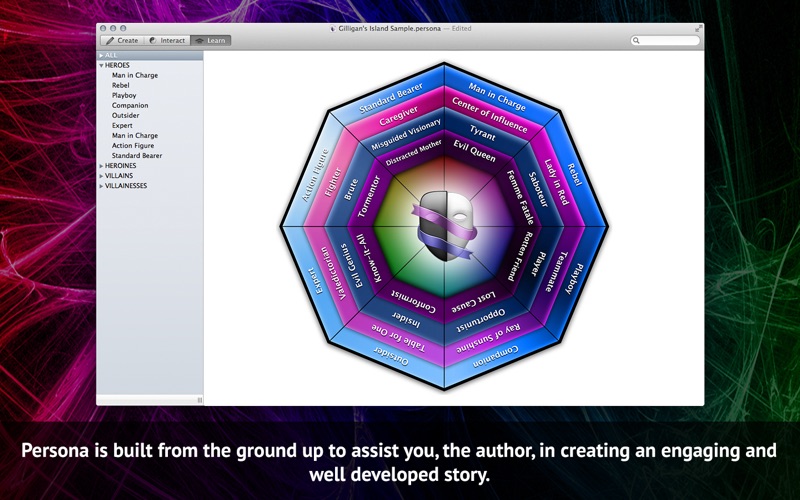Expand the HEROINES group

[101, 165]
